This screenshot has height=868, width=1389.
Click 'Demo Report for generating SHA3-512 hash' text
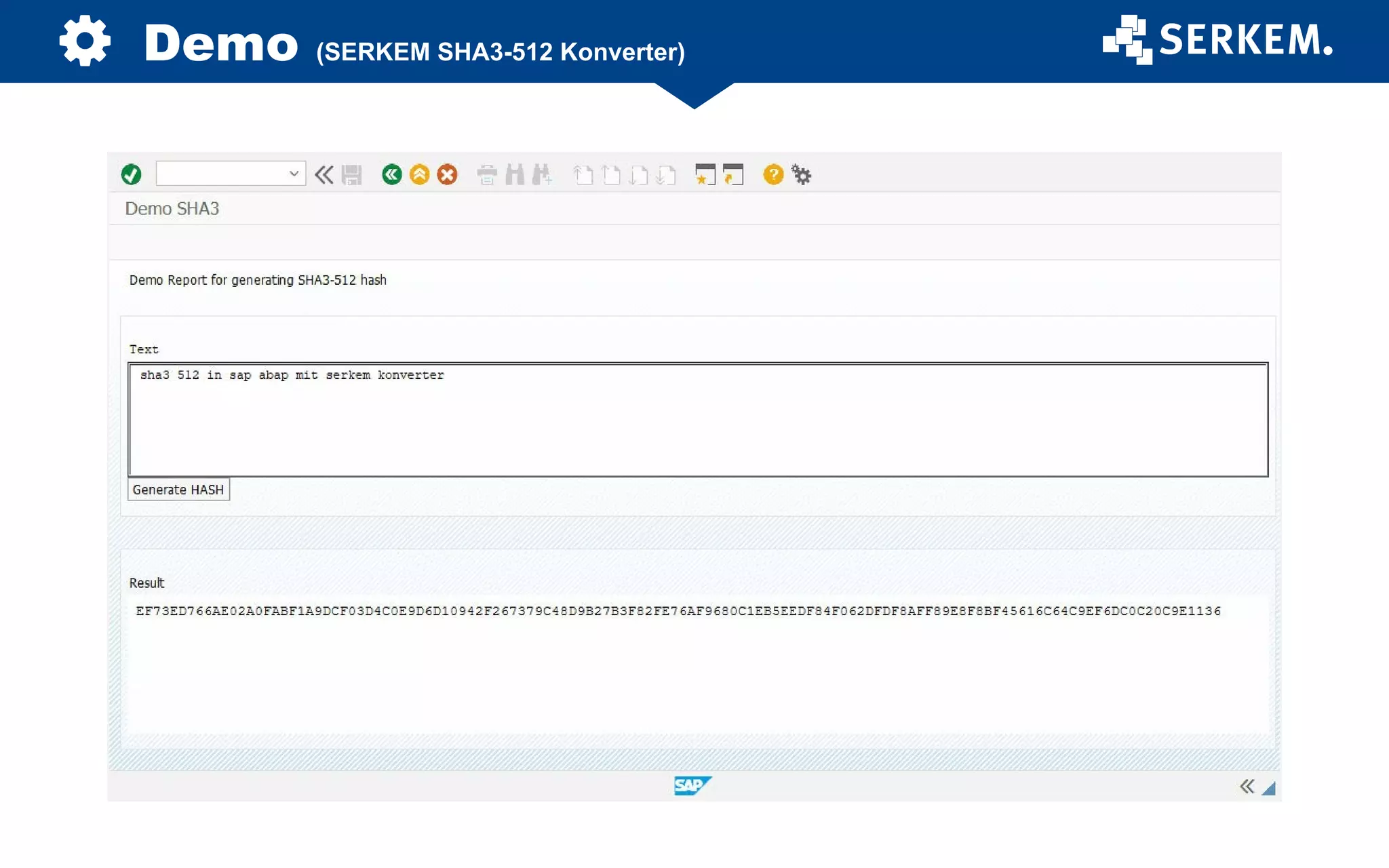258,280
